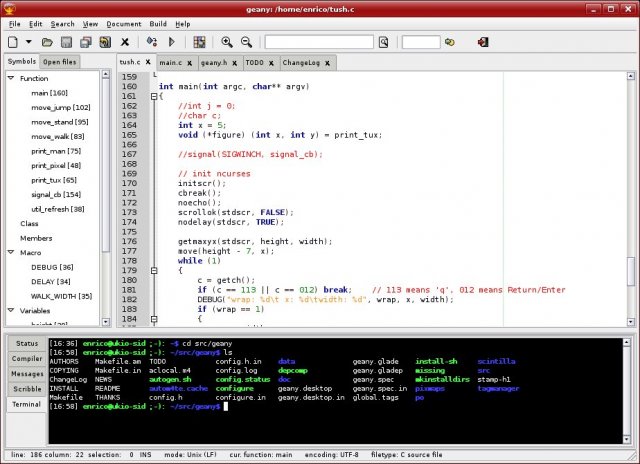Create a new file with the toolbar icon

[13, 42]
